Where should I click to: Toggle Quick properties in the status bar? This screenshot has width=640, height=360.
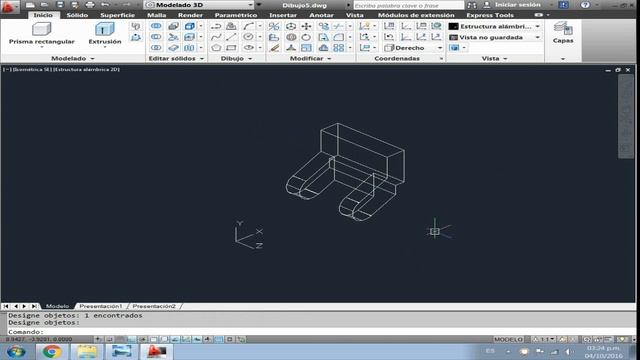pos(230,339)
